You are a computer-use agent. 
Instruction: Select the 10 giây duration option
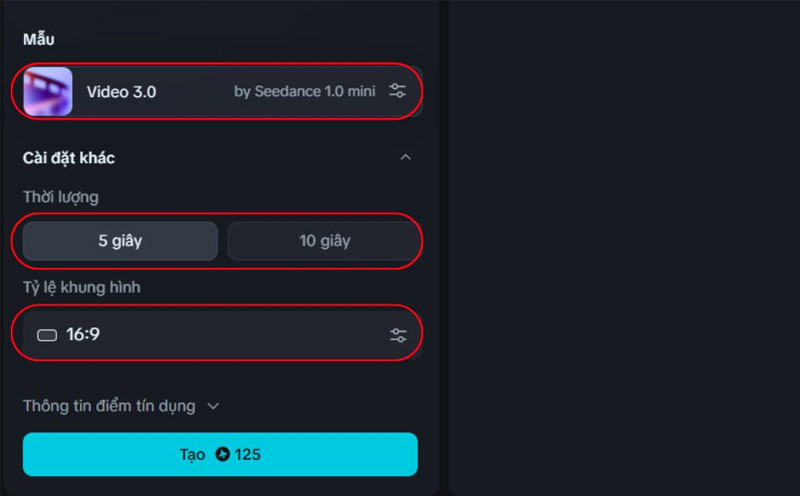pos(324,241)
